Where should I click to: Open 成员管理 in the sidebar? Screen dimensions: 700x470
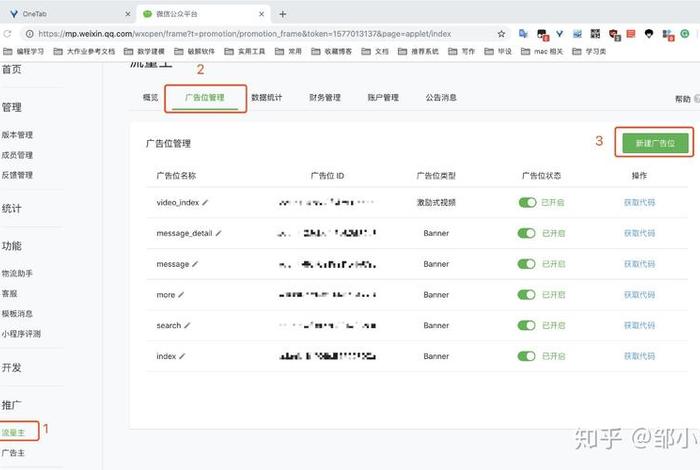point(17,155)
